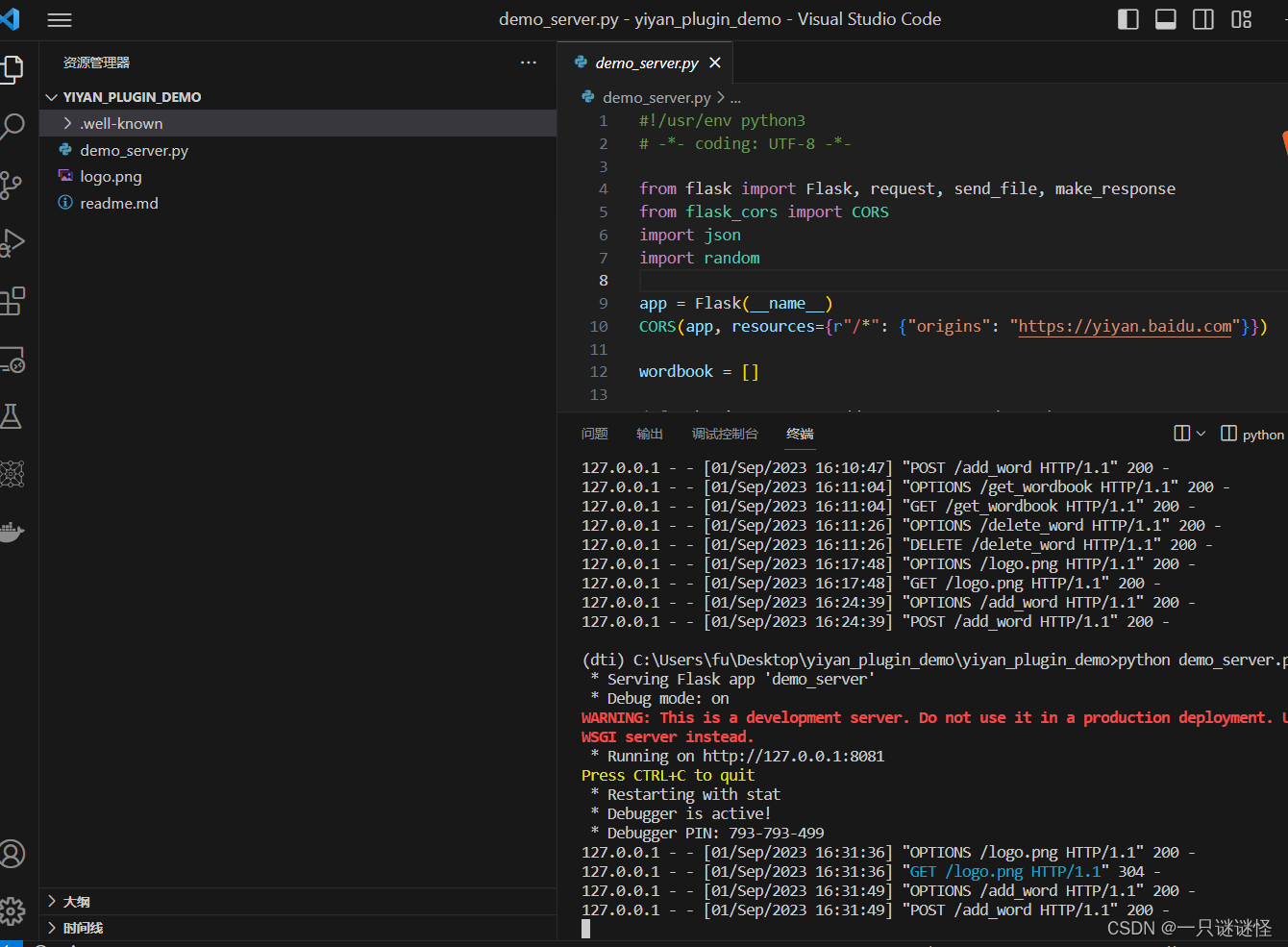Click the wordbook variable on line 12
This screenshot has height=947, width=1288.
[676, 371]
